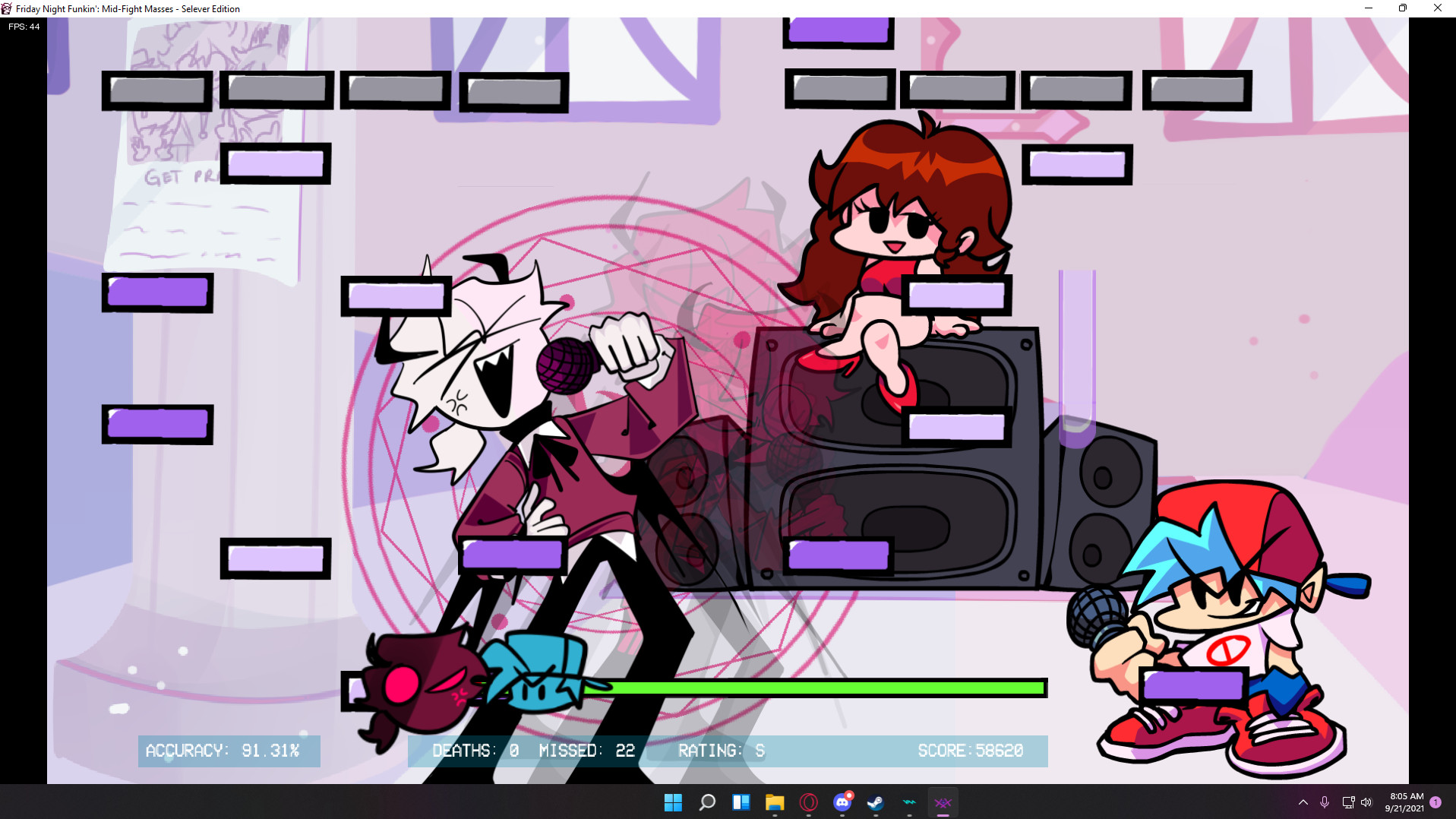The width and height of the screenshot is (1456, 819).
Task: Click the red-eyed opponent health icon
Action: click(418, 684)
